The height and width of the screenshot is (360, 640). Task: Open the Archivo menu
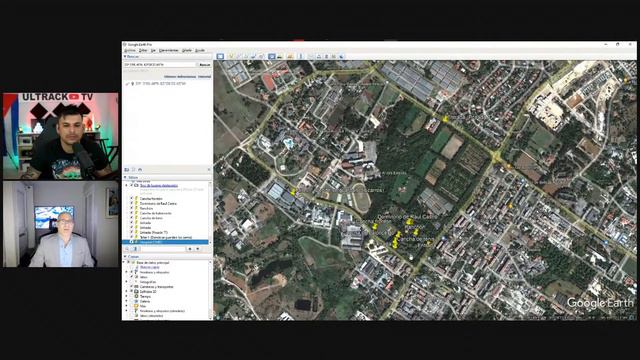[129, 50]
